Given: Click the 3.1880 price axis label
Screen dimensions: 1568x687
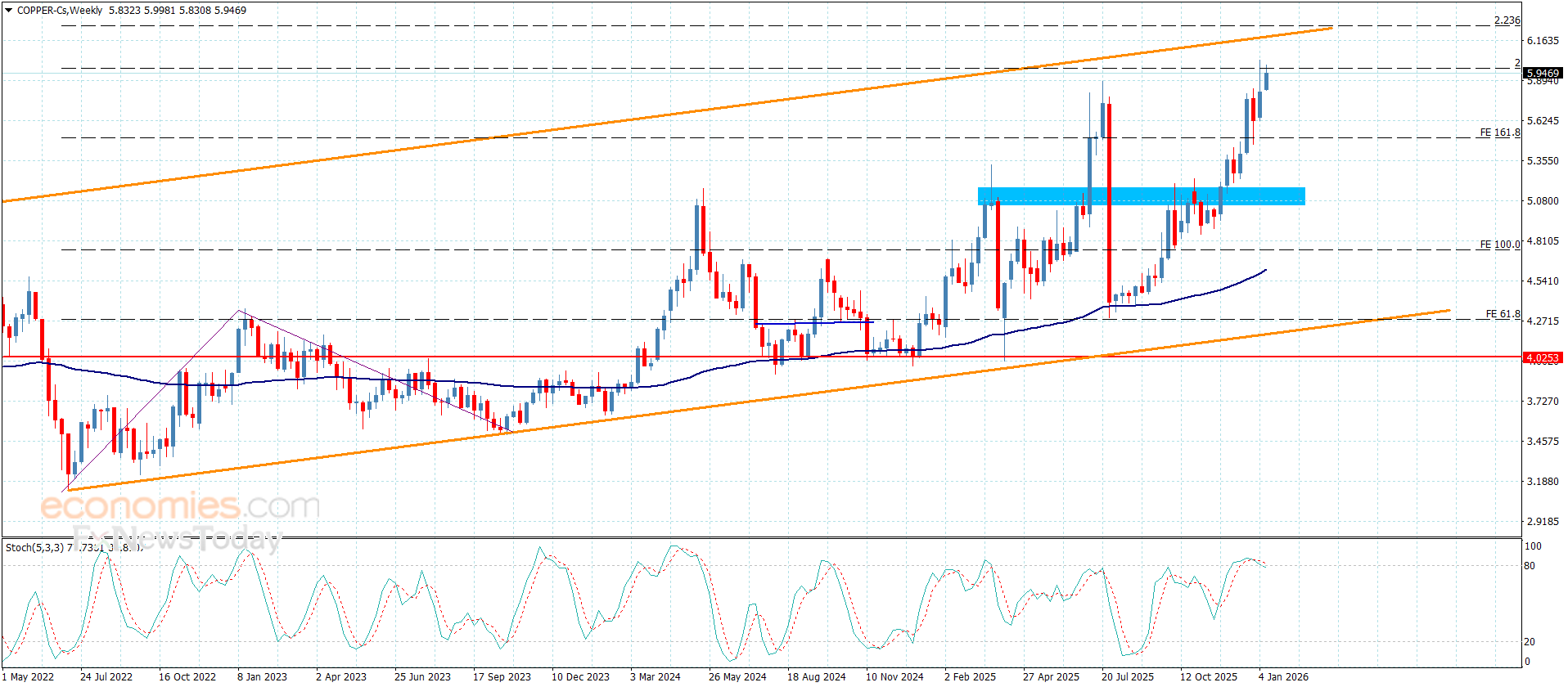Looking at the screenshot, I should (1542, 482).
